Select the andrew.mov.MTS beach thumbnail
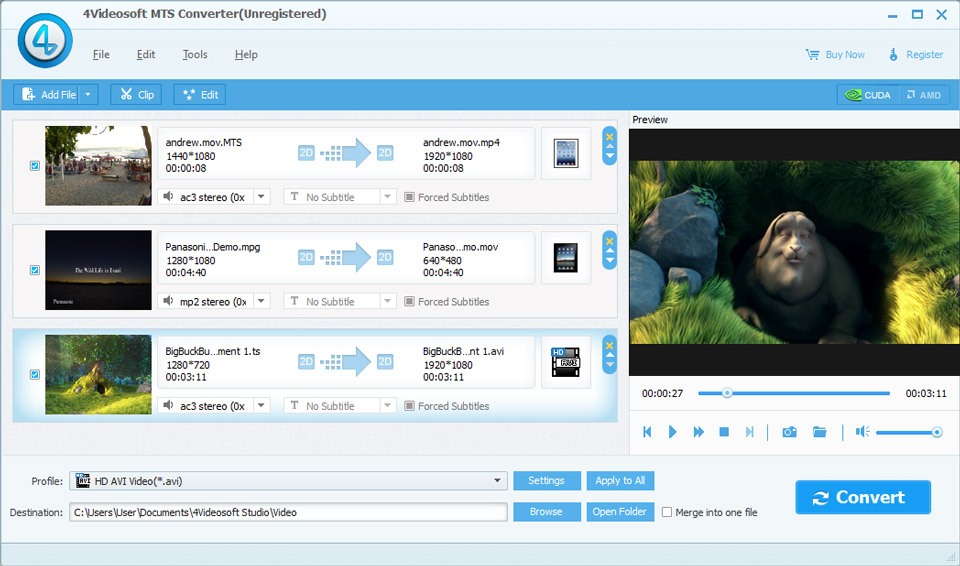Image resolution: width=960 pixels, height=566 pixels. pos(98,165)
